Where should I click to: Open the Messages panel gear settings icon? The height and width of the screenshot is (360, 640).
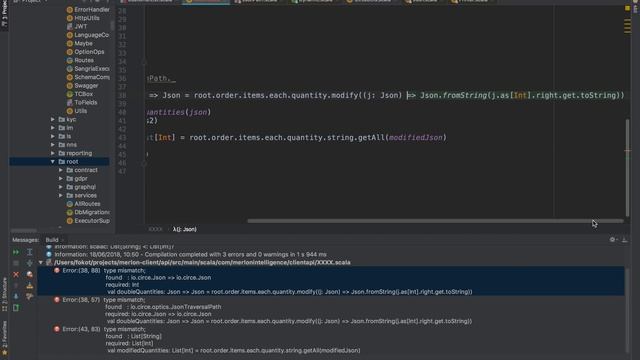click(612, 240)
